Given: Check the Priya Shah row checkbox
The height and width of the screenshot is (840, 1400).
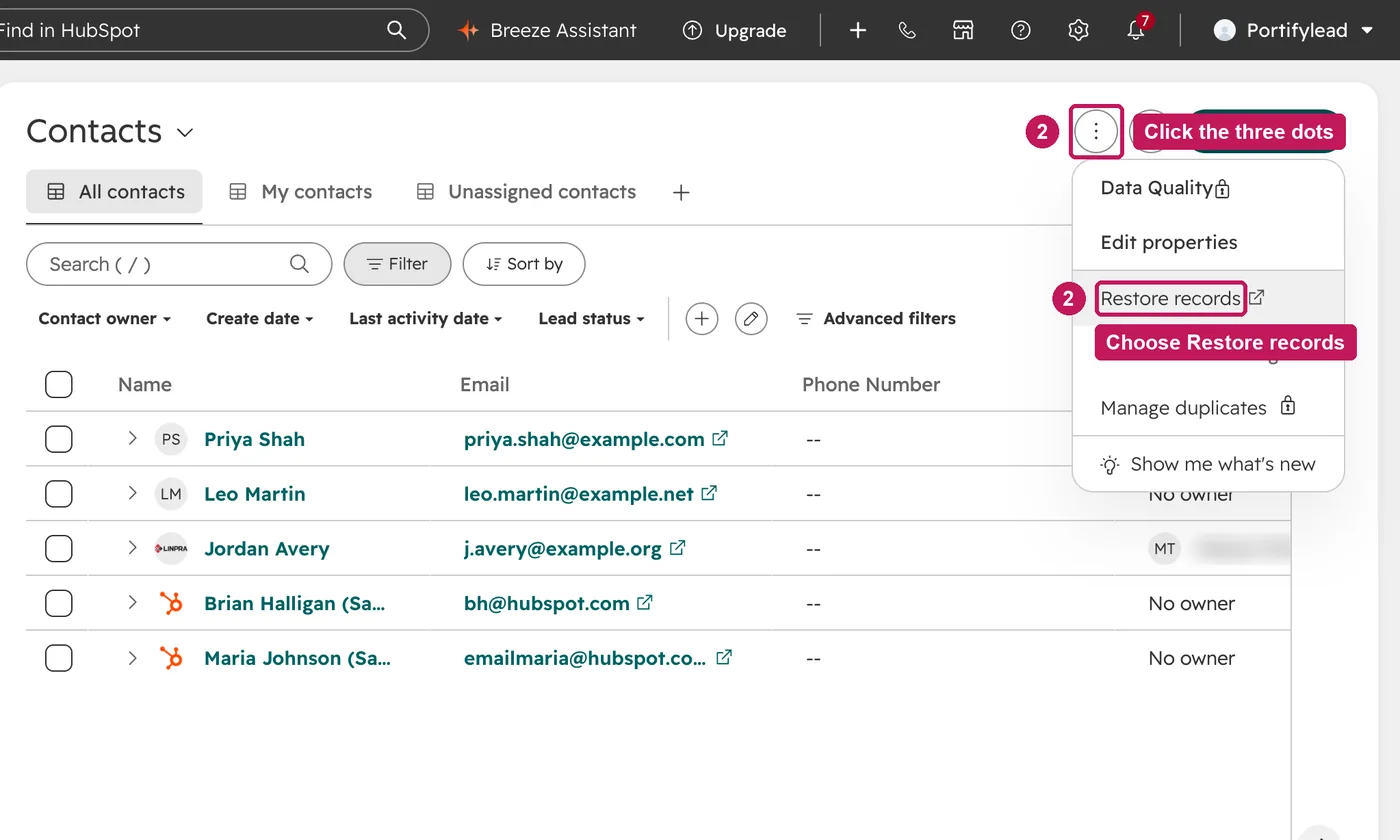Looking at the screenshot, I should coord(59,439).
